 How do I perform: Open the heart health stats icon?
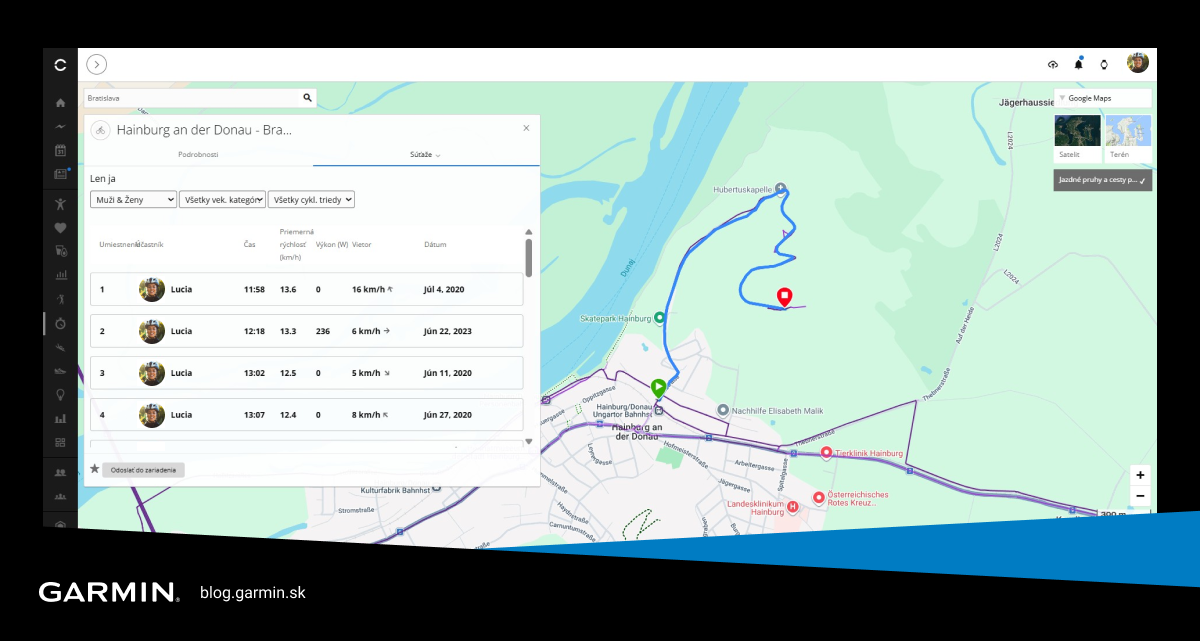pos(60,228)
